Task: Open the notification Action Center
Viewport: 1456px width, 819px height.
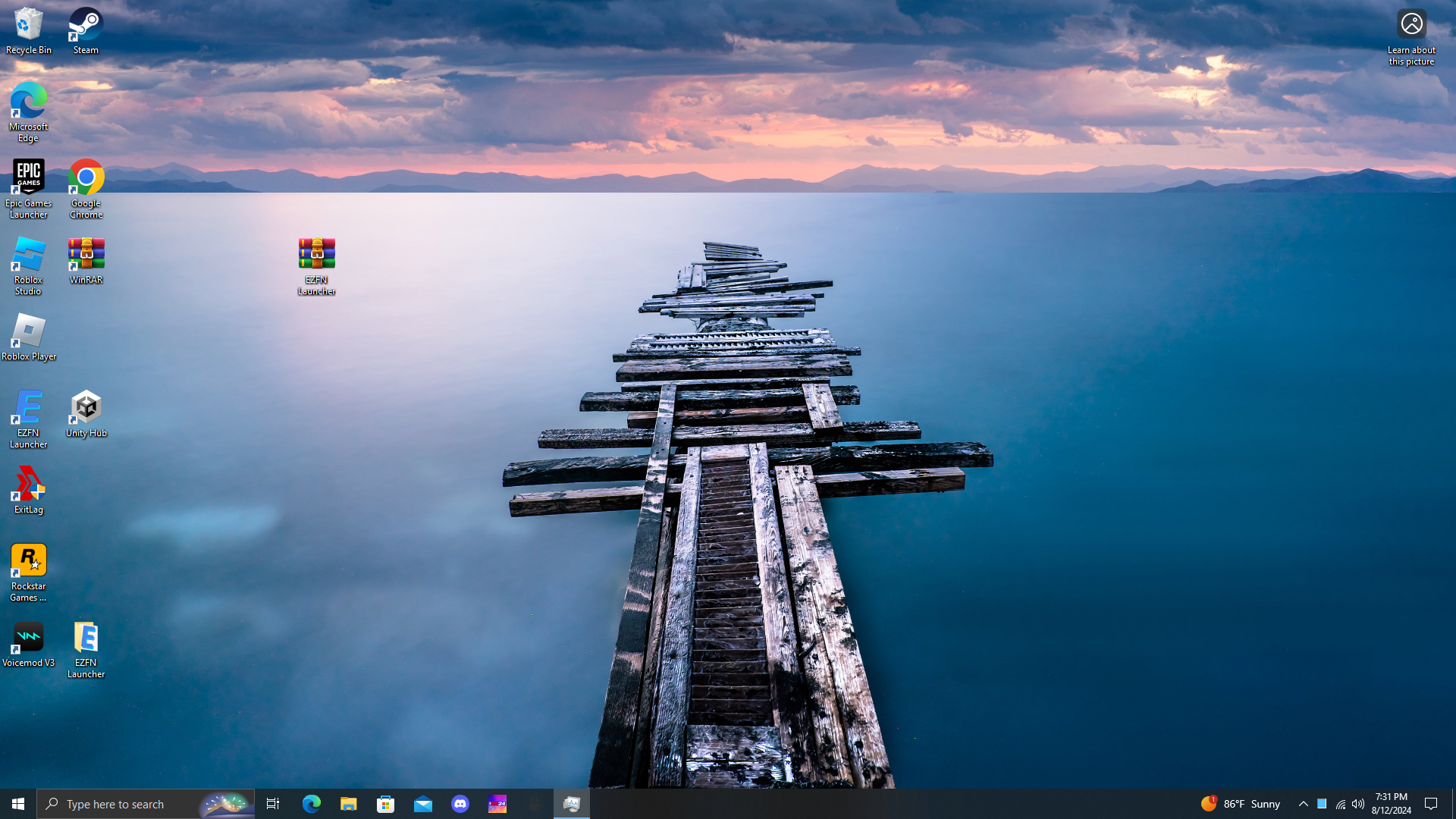Action: click(1431, 804)
